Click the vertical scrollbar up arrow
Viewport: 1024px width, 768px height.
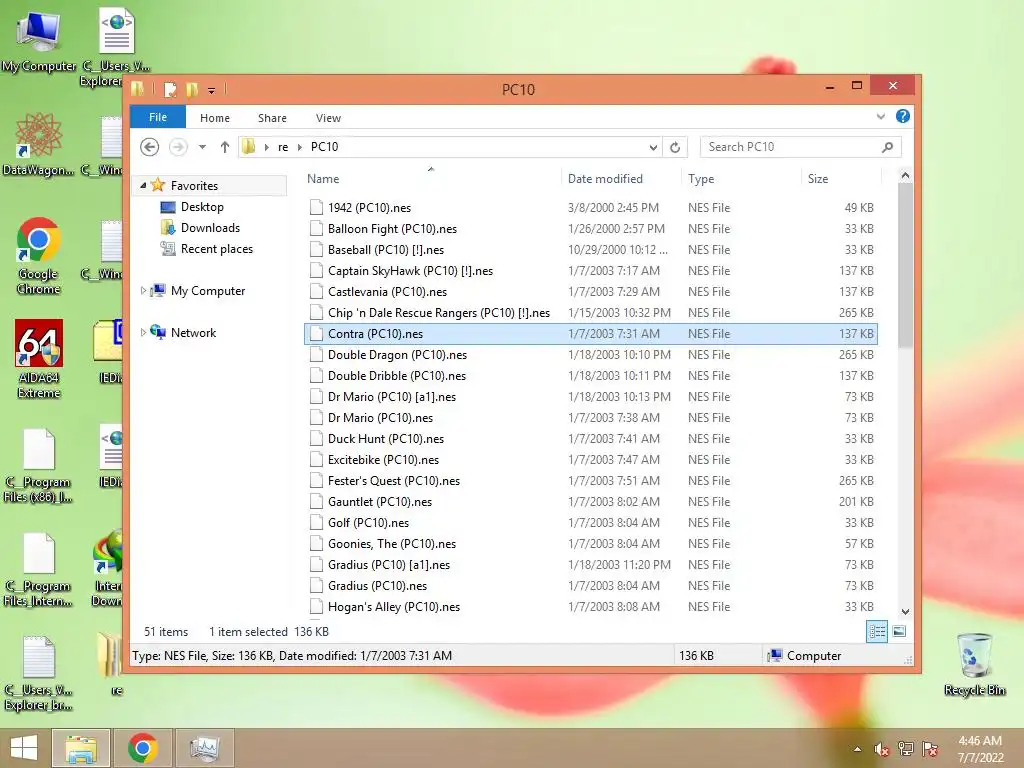[x=905, y=175]
